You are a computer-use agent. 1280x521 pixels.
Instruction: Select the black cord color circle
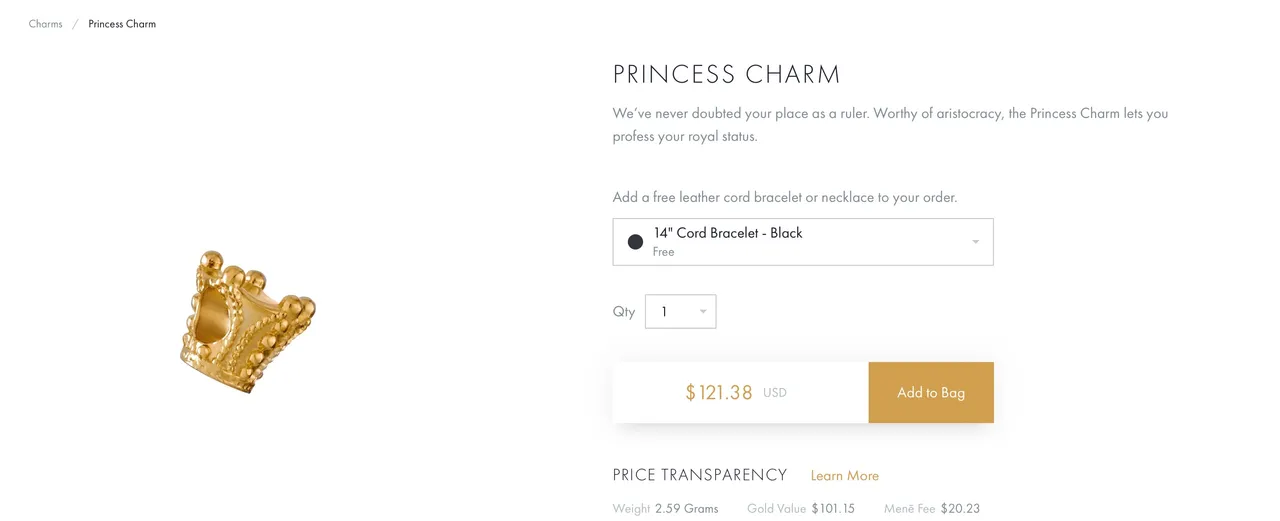click(x=635, y=242)
